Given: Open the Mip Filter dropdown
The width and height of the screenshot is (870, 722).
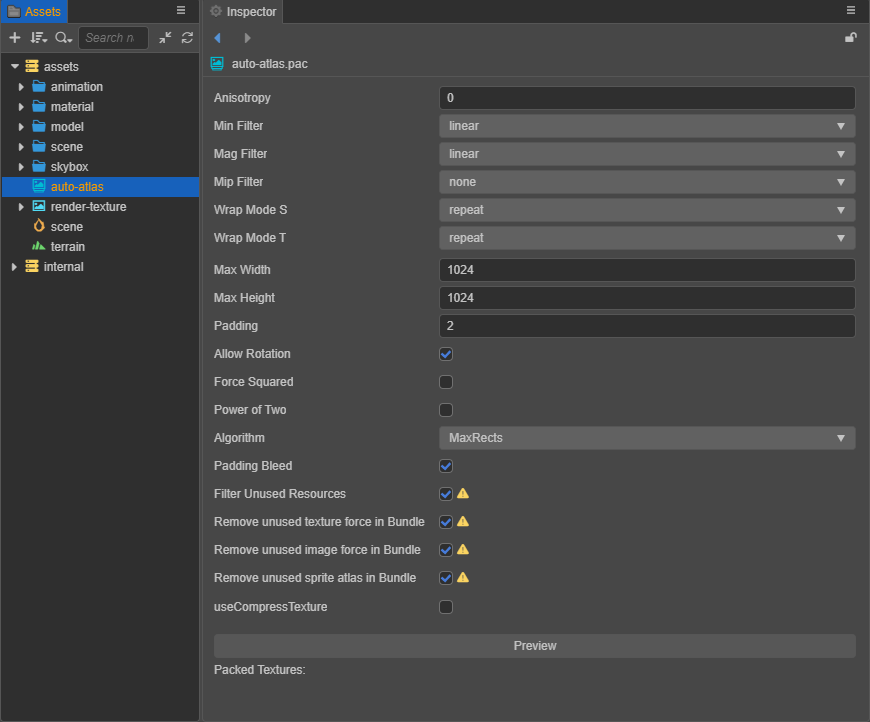Looking at the screenshot, I should click(647, 182).
